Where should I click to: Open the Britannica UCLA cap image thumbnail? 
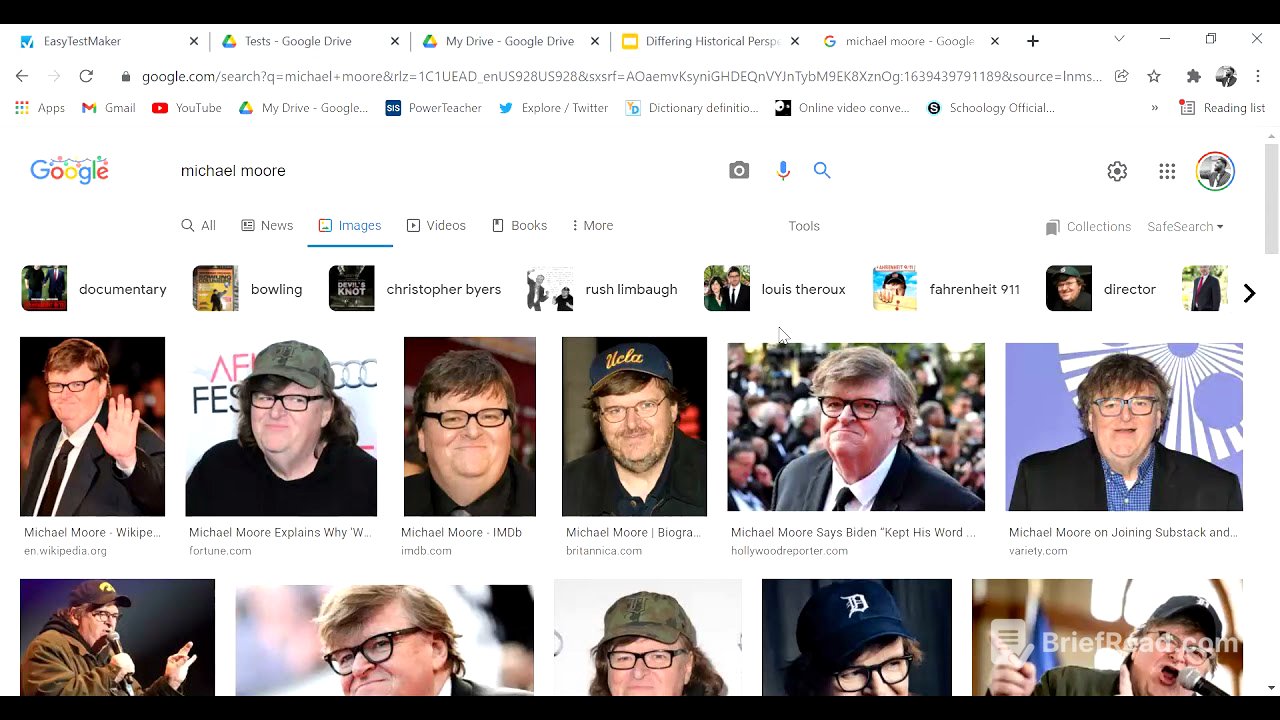634,426
